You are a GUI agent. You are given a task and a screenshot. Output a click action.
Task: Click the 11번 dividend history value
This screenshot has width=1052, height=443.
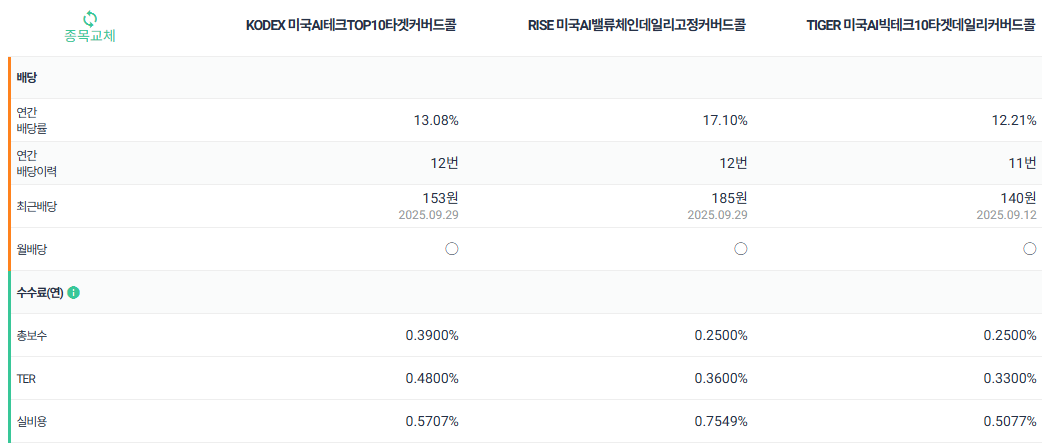1023,163
